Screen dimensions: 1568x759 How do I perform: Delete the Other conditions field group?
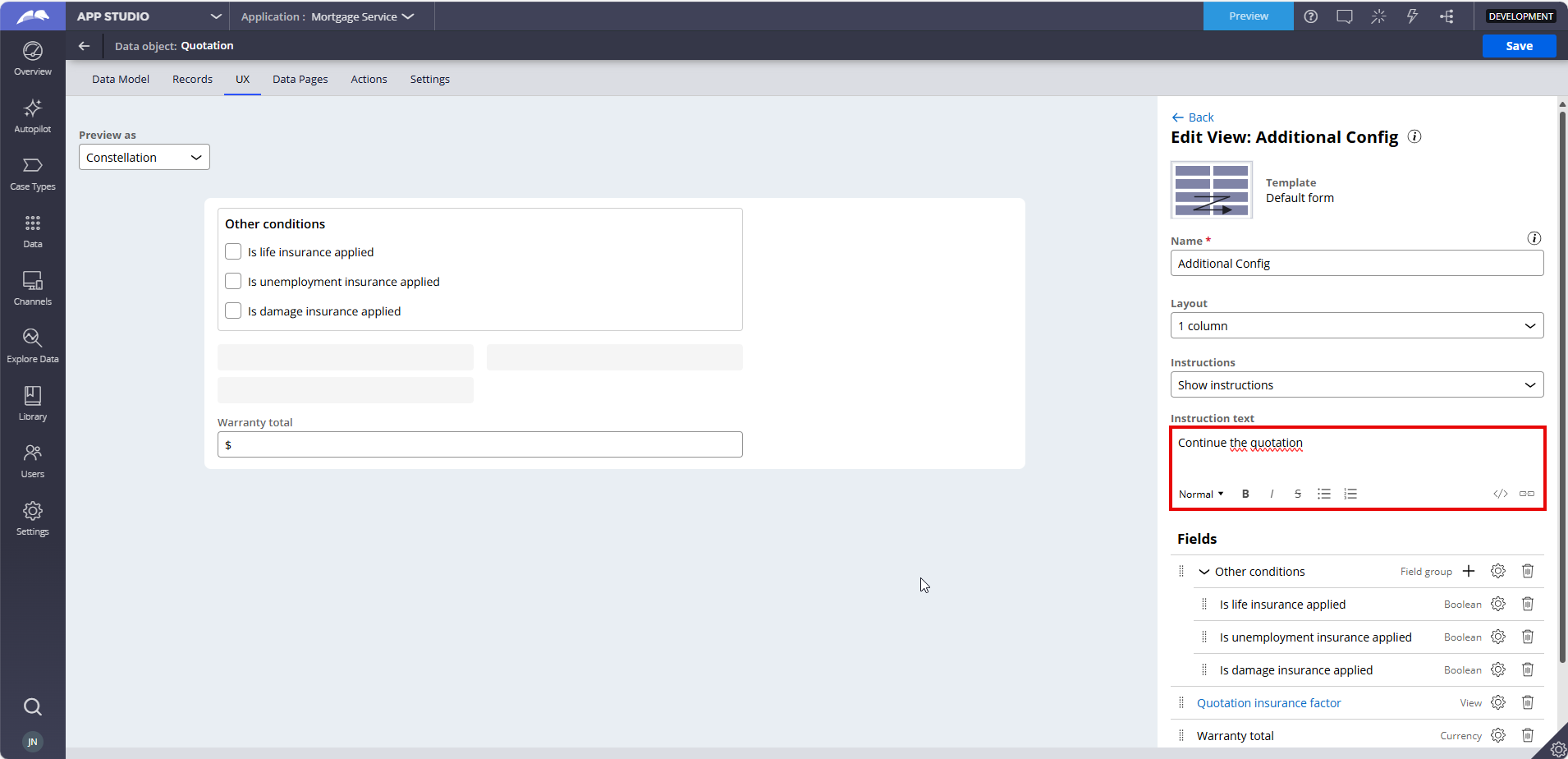pos(1528,571)
